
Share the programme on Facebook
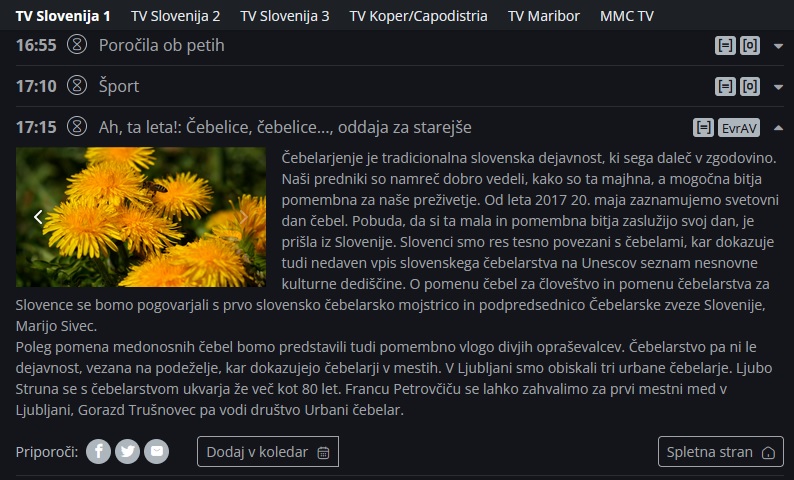(x=97, y=452)
